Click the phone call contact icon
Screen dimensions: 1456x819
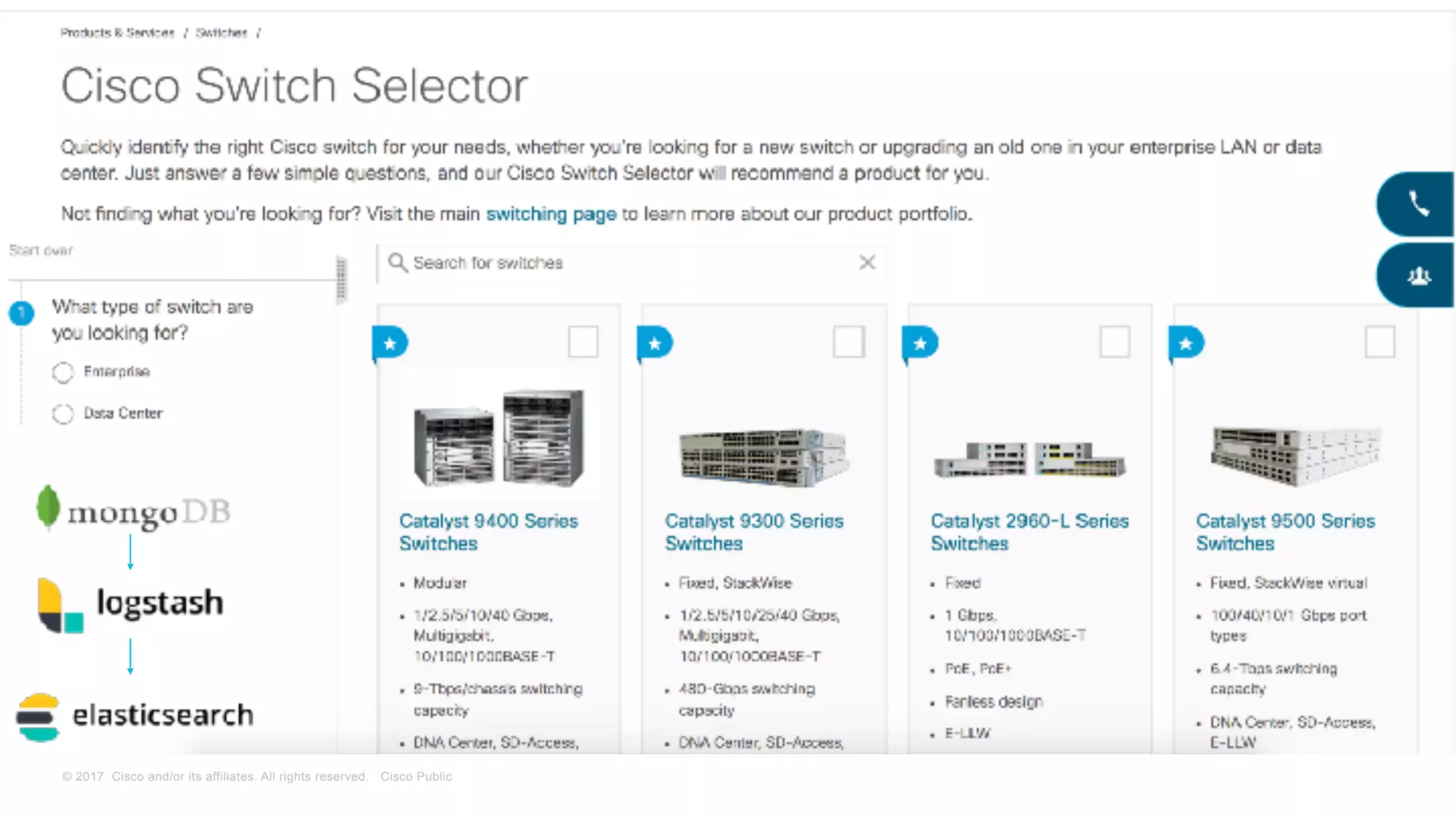[1418, 204]
